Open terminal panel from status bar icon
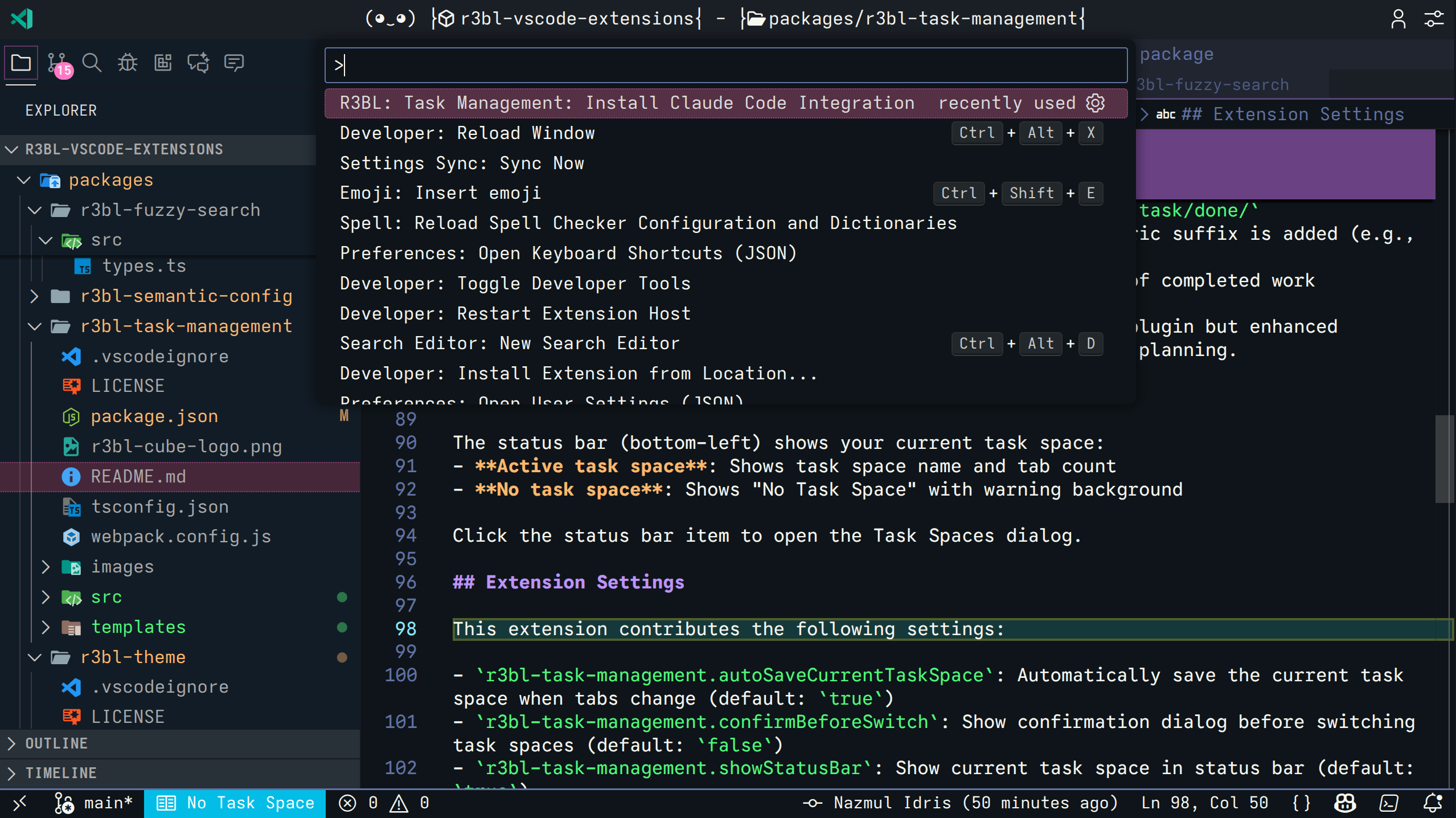The image size is (1456, 818). click(x=1388, y=803)
